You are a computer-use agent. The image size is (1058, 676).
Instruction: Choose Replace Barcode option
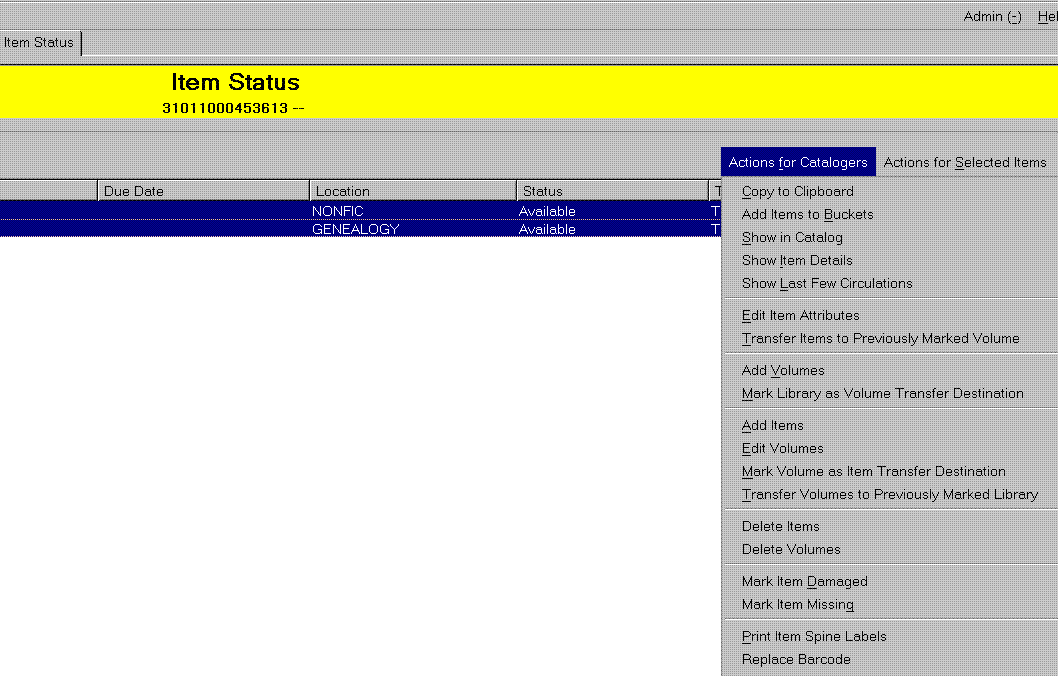point(796,659)
